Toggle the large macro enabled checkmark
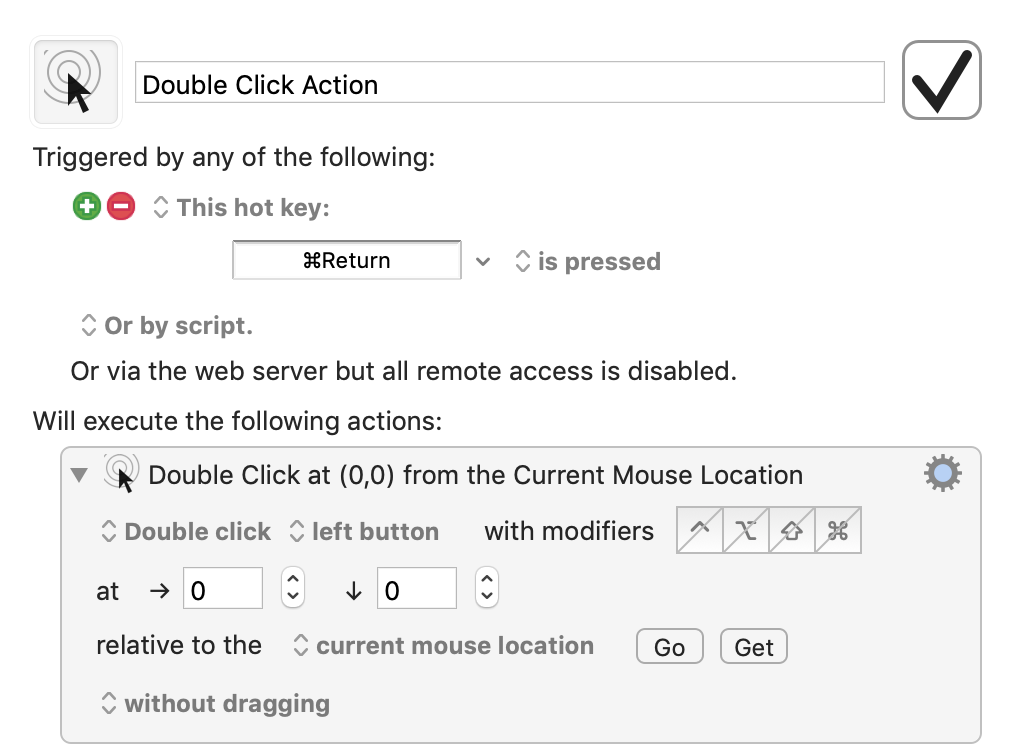This screenshot has width=1020, height=756. 941,81
